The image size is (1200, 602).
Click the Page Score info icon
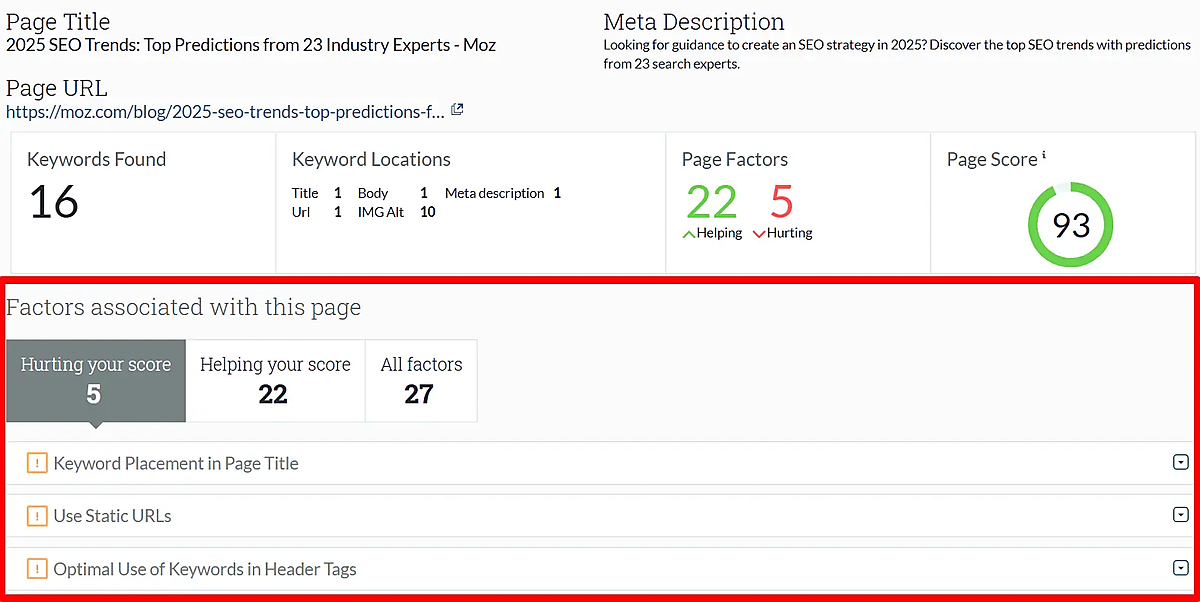point(1044,155)
